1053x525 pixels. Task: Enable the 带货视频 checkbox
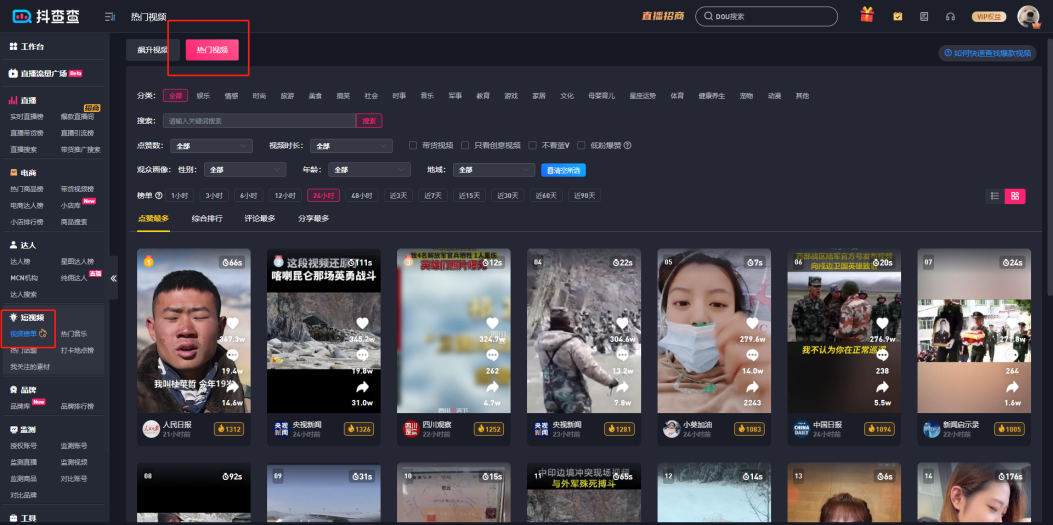(x=414, y=145)
